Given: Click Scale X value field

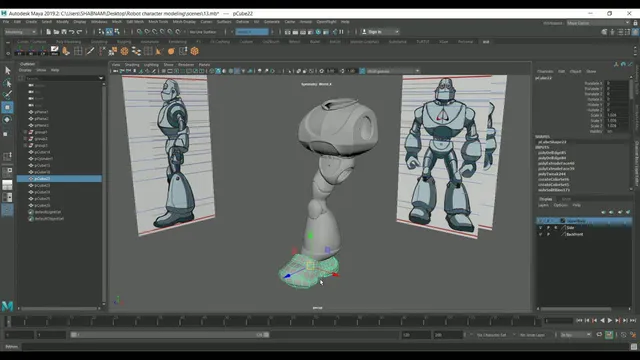Looking at the screenshot, I should 616,115.
